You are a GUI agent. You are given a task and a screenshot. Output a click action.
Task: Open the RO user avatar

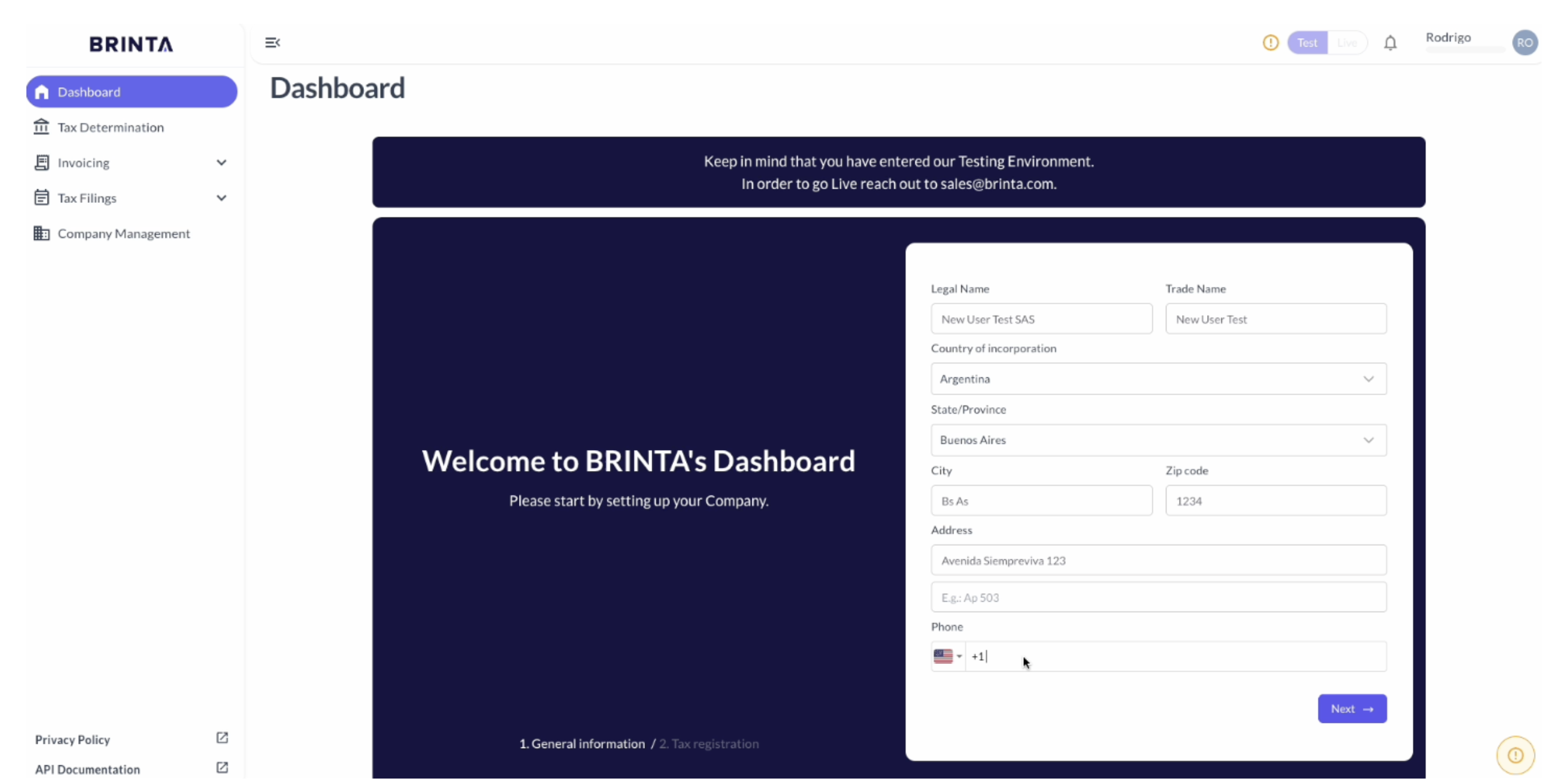pos(1524,42)
